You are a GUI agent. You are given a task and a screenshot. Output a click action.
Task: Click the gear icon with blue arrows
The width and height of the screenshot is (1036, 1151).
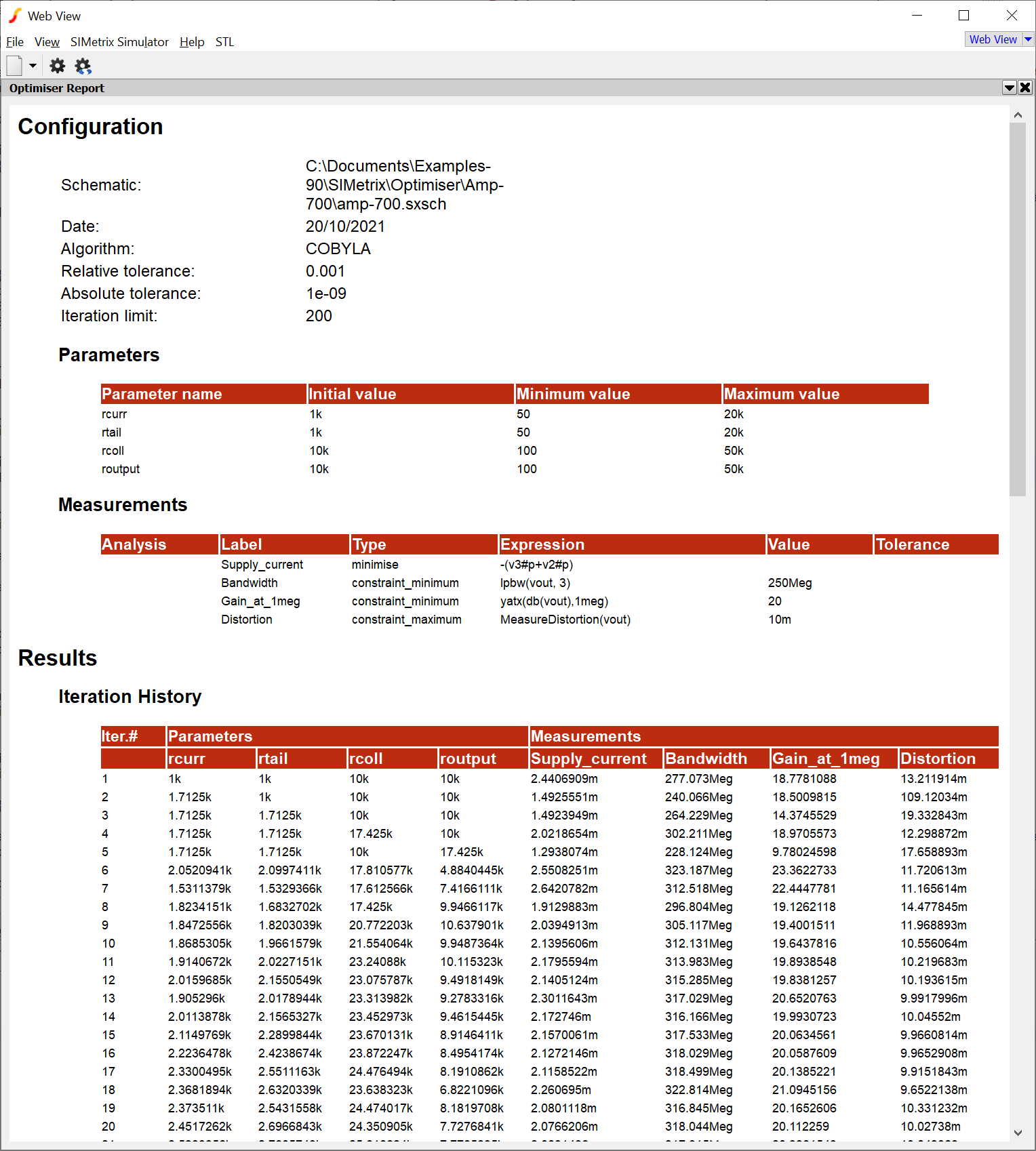click(83, 66)
